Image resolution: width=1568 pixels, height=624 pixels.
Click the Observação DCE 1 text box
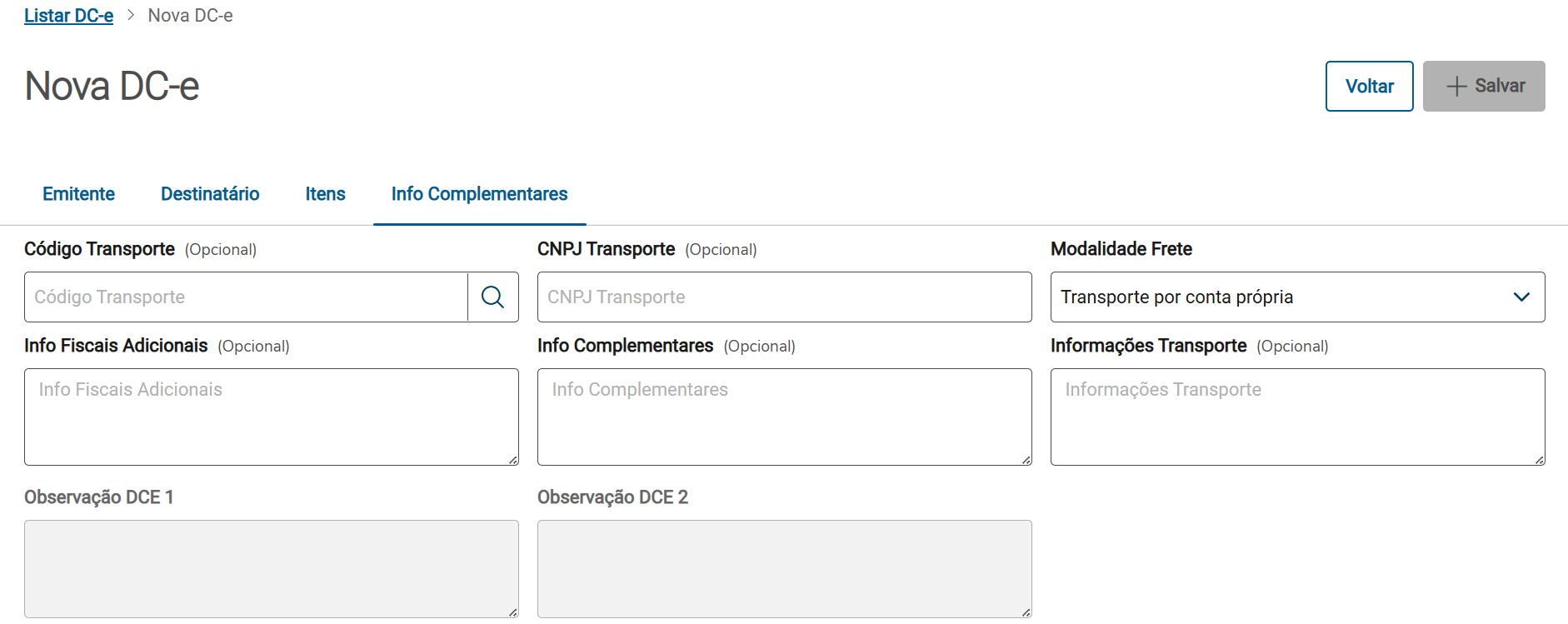pyautogui.click(x=271, y=569)
